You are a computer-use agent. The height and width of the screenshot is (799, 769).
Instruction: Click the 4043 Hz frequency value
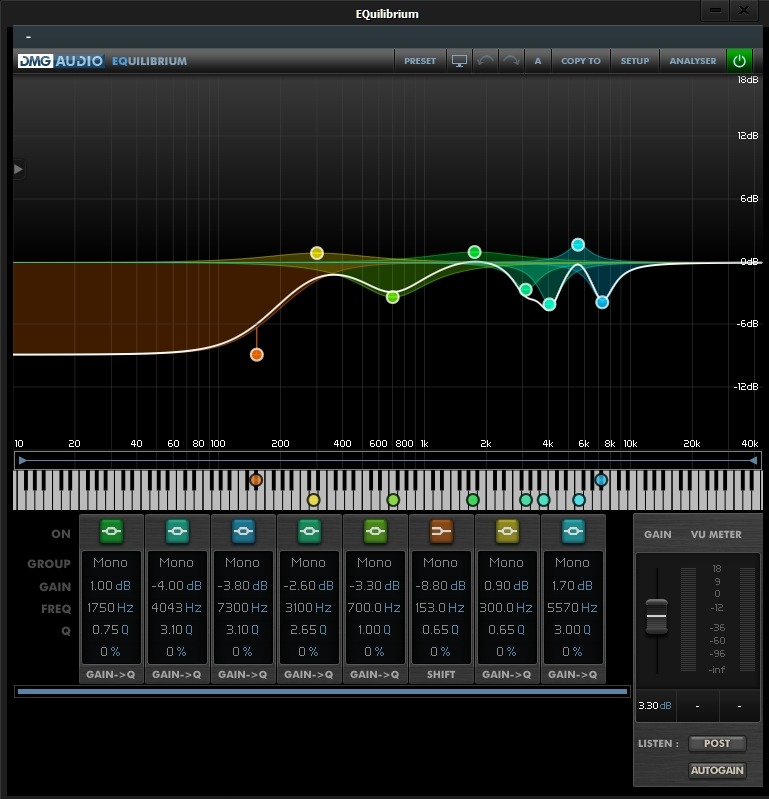point(176,608)
